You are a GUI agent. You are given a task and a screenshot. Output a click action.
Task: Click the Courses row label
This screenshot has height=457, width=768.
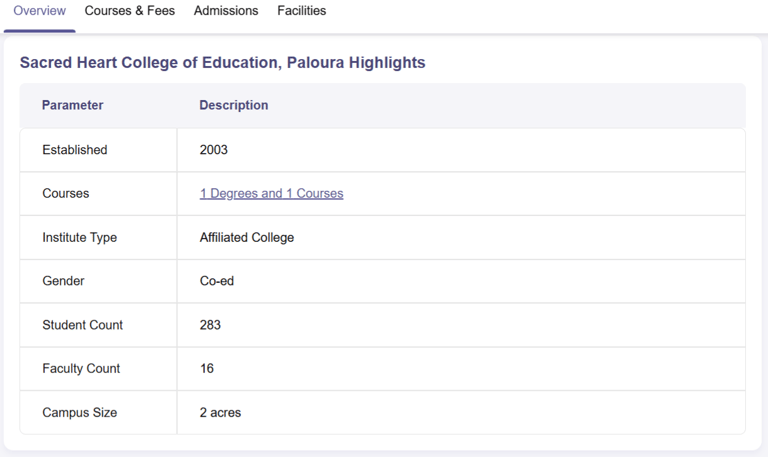(x=65, y=194)
